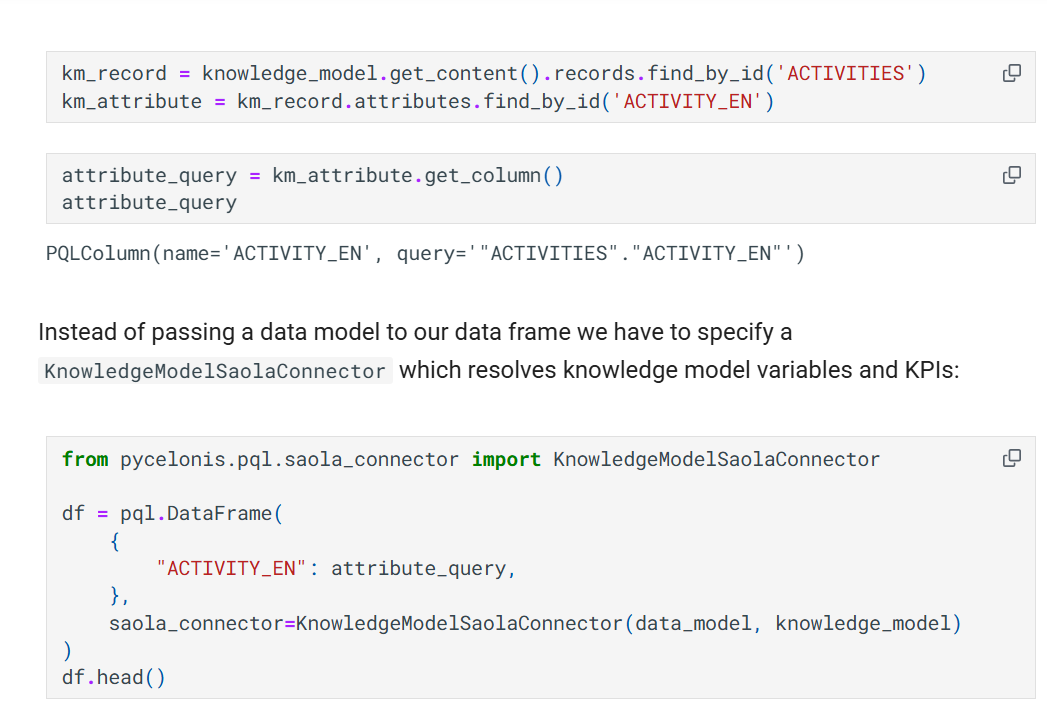Click the 'import' keyword in code block
This screenshot has height=703, width=1047.
coord(506,459)
